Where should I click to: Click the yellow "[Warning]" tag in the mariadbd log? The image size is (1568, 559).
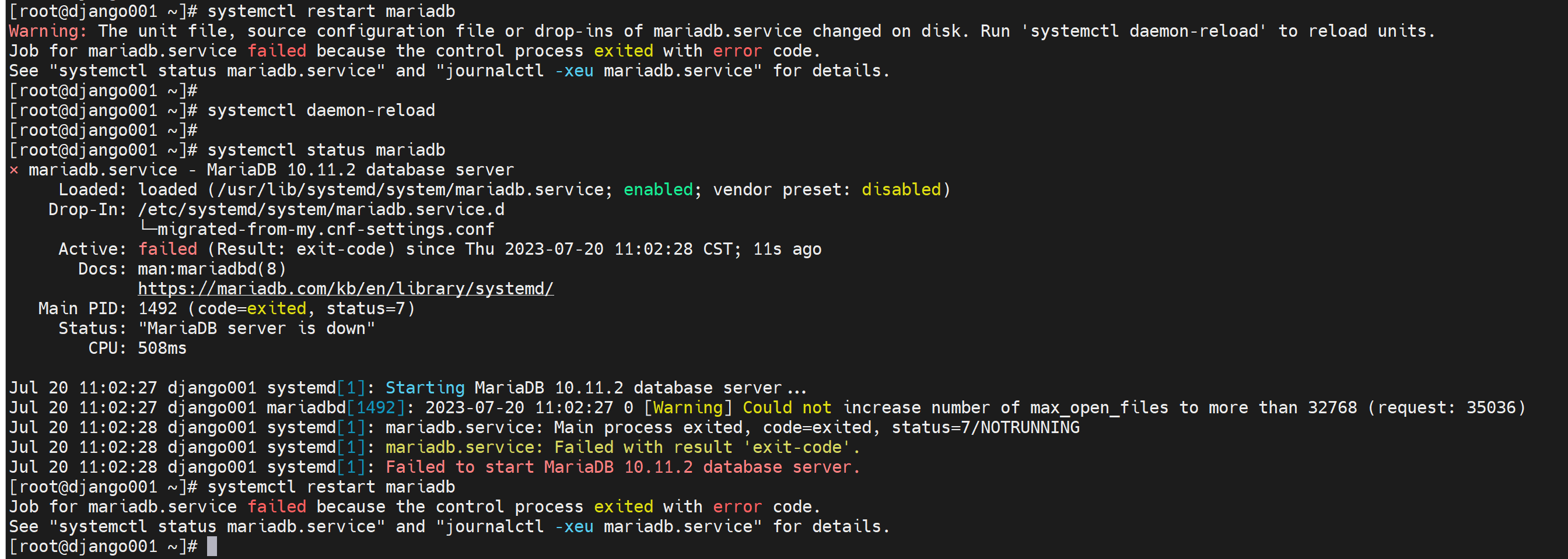(x=688, y=407)
